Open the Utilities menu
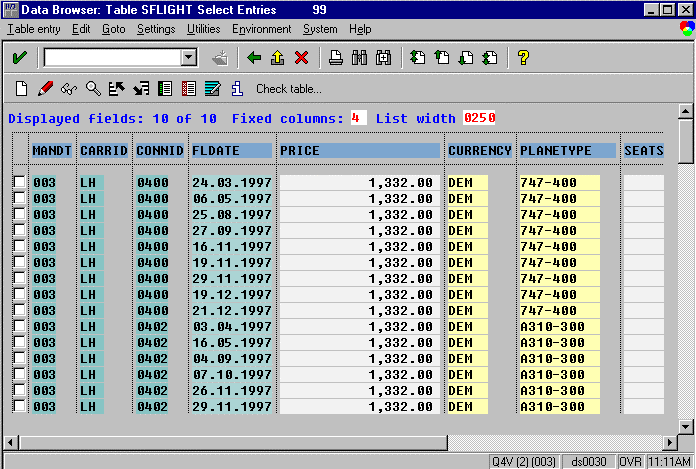The width and height of the screenshot is (696, 469). (x=204, y=30)
